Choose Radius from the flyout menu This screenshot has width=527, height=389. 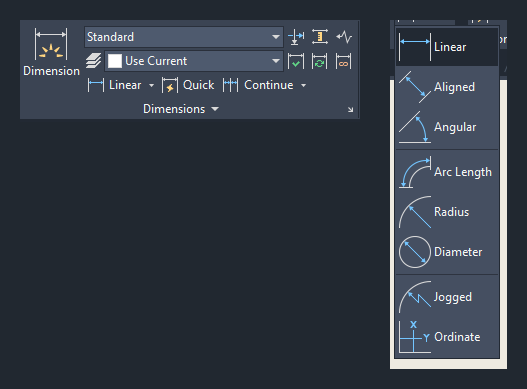(x=447, y=212)
